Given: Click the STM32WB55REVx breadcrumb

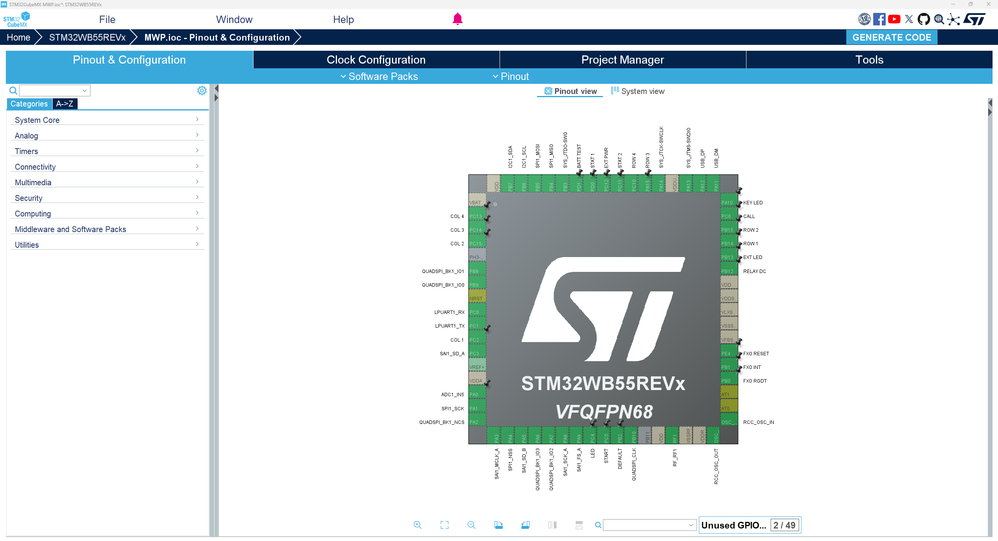Looking at the screenshot, I should [x=87, y=38].
